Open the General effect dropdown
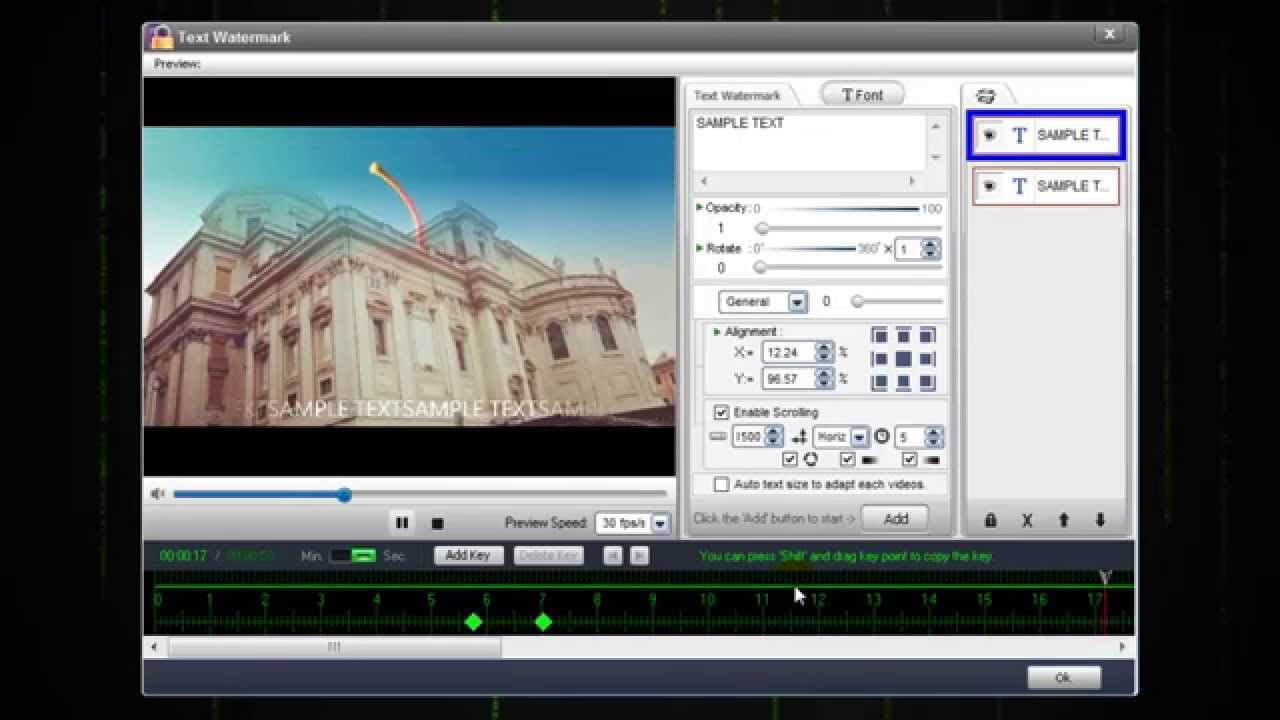 797,302
